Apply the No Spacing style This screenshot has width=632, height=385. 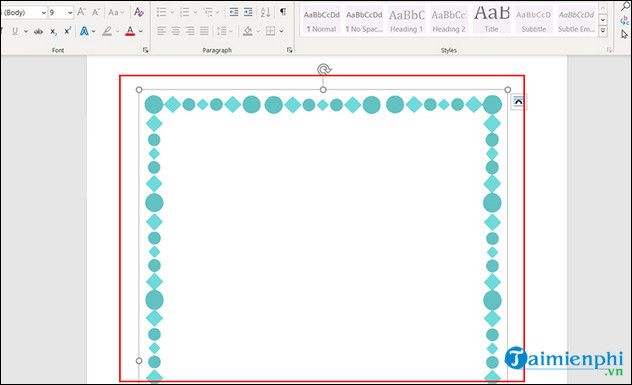[x=364, y=20]
